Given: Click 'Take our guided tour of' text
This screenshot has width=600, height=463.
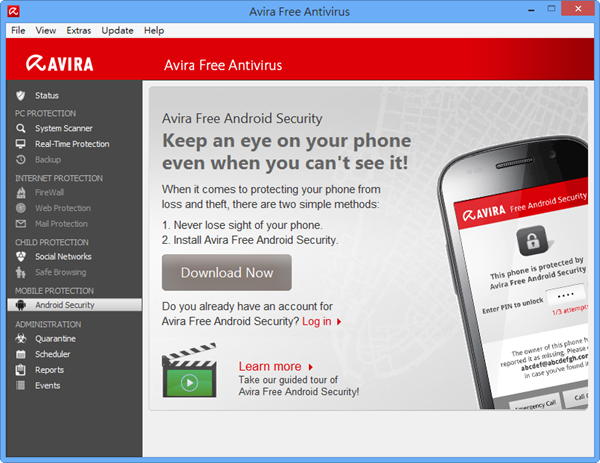Looking at the screenshot, I should (288, 380).
